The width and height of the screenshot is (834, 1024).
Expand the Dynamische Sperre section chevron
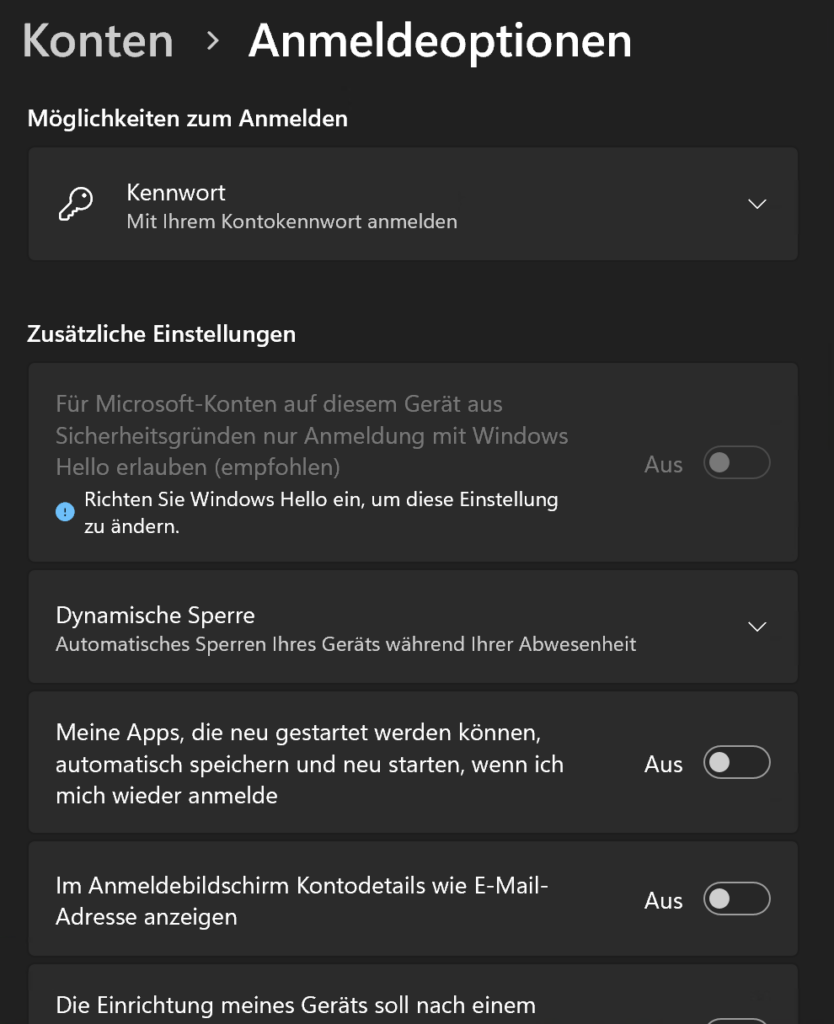(x=757, y=627)
